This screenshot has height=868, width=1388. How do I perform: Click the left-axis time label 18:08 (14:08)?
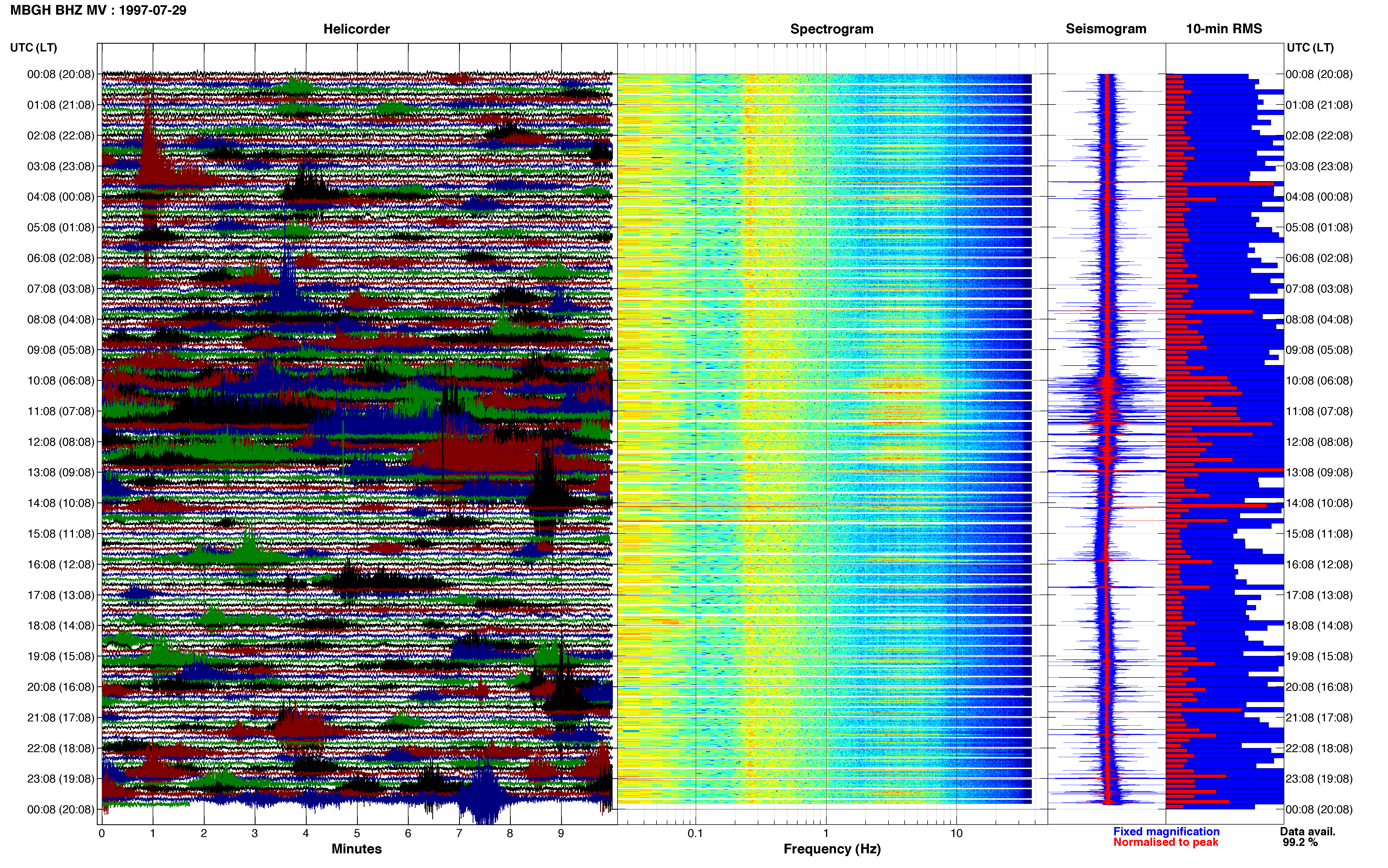pos(61,626)
